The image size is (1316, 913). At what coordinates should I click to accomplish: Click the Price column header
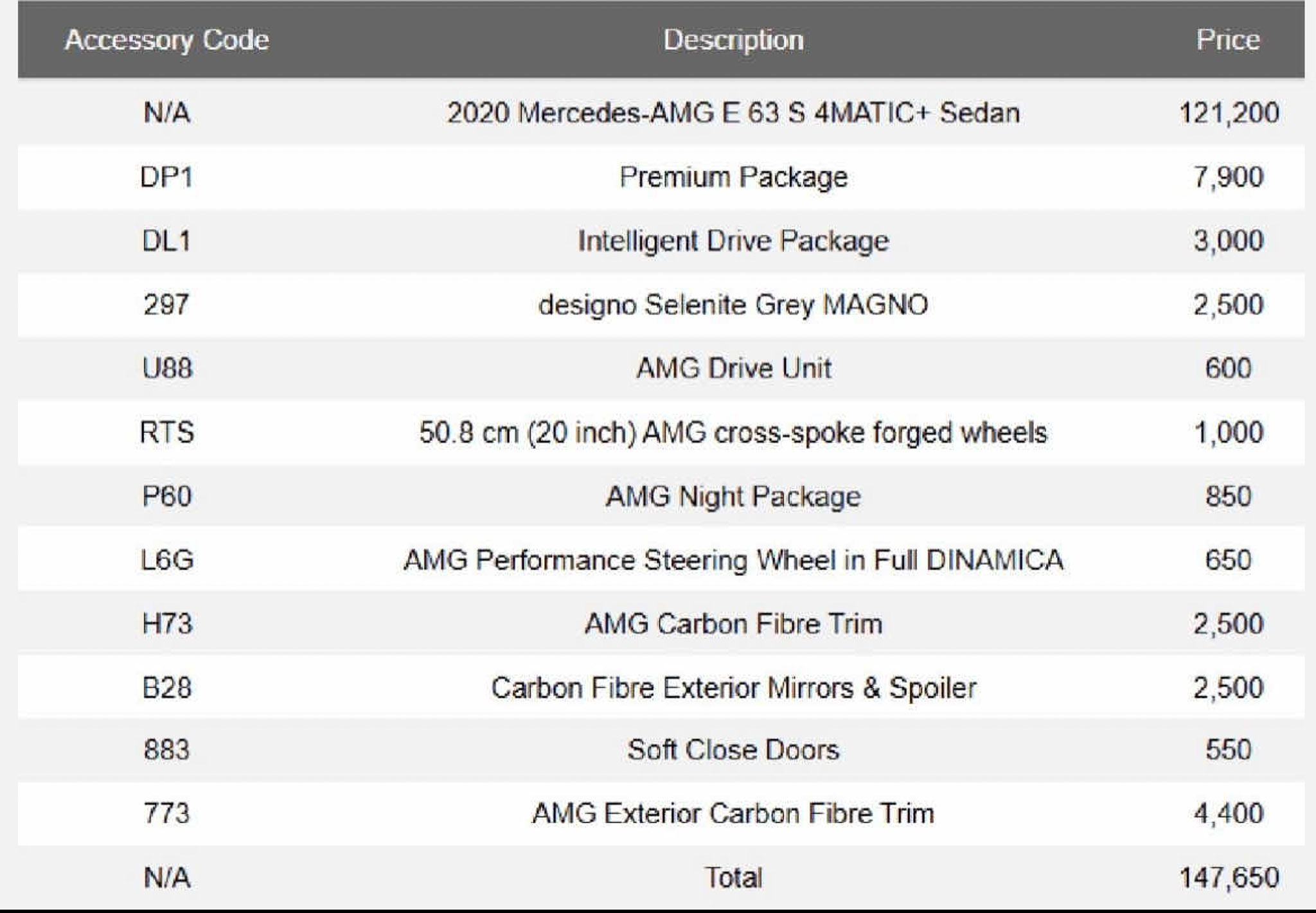(x=1228, y=40)
